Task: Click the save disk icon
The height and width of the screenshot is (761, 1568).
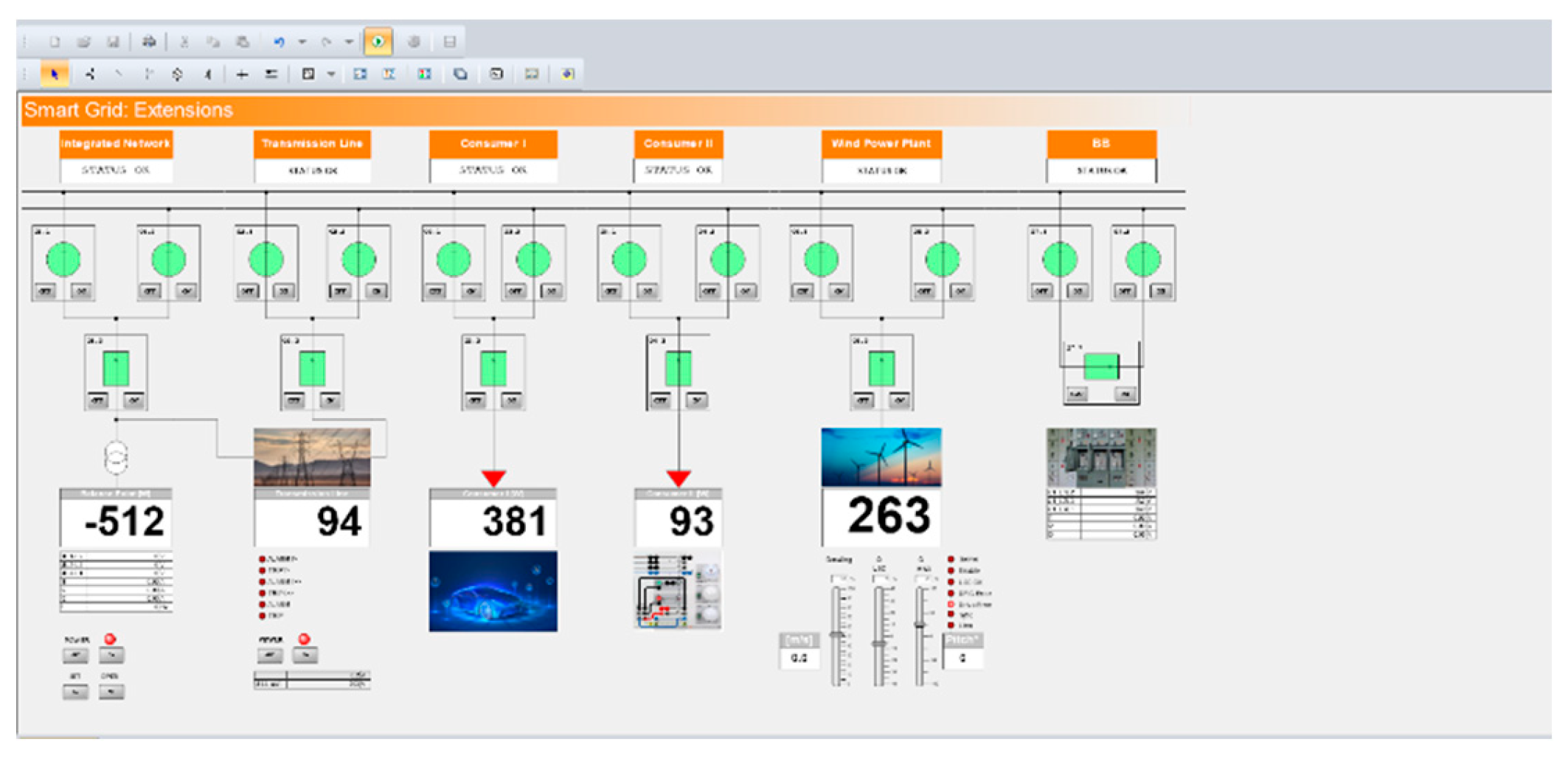Action: click(113, 42)
